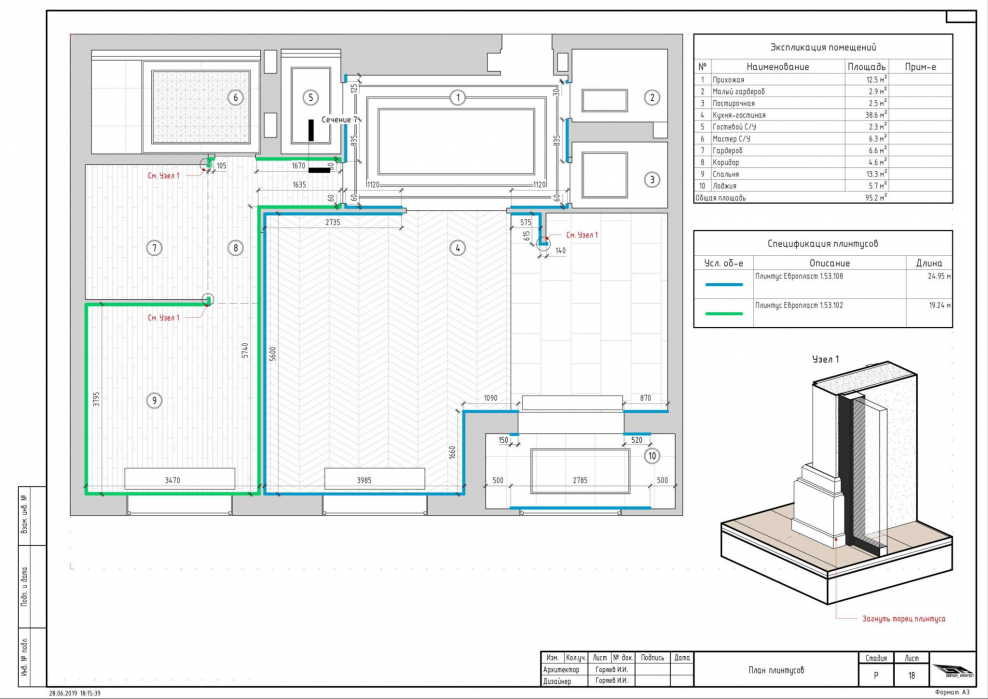This screenshot has height=699, width=988.
Task: Click 'Плинтус Европласт 1.53.108' description
Action: pos(800,278)
